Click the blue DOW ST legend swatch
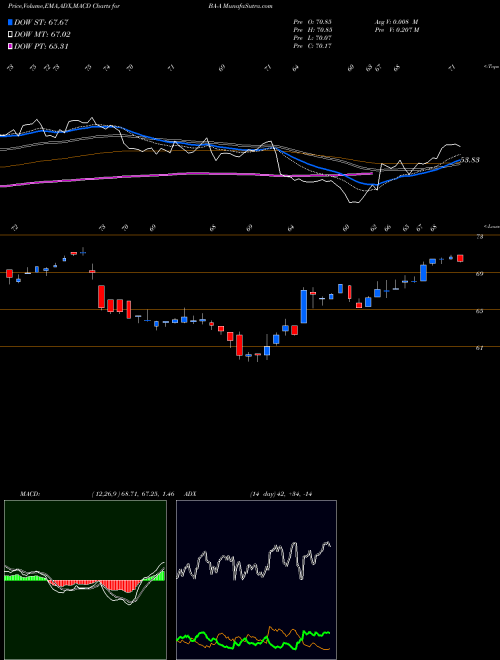This screenshot has width=500, height=660. tap(11, 22)
